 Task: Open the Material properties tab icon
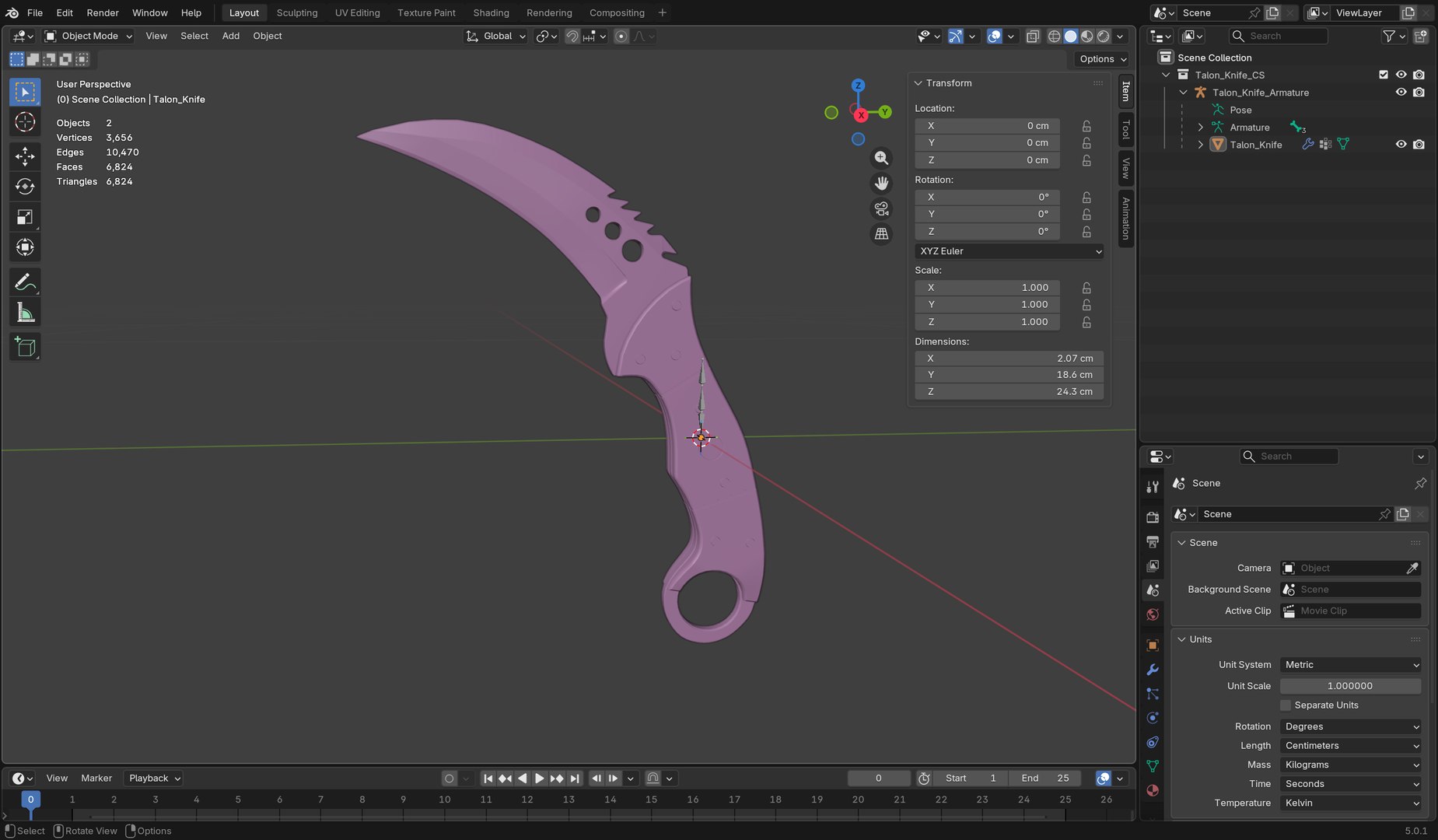pos(1153,790)
